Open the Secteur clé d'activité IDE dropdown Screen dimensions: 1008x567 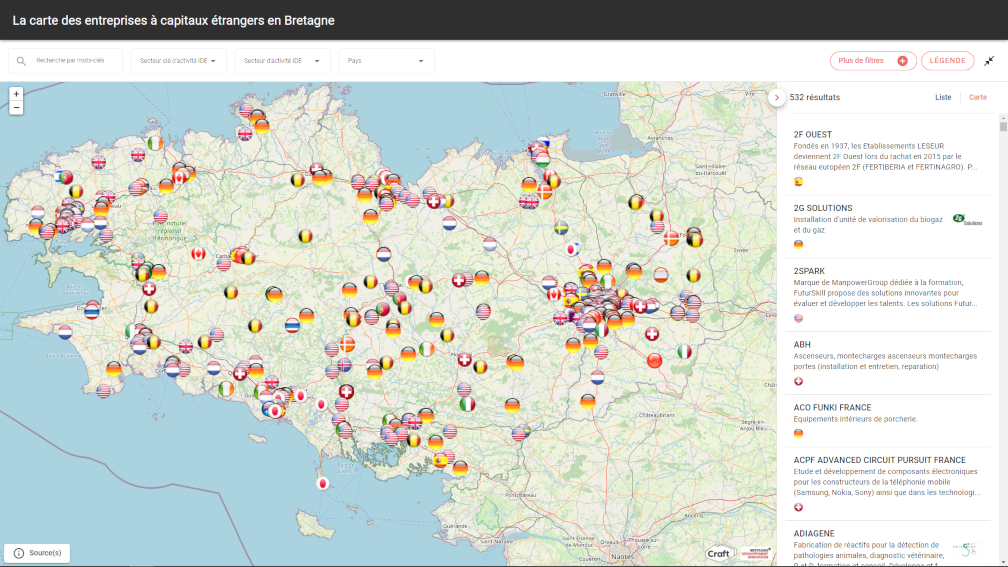(179, 61)
